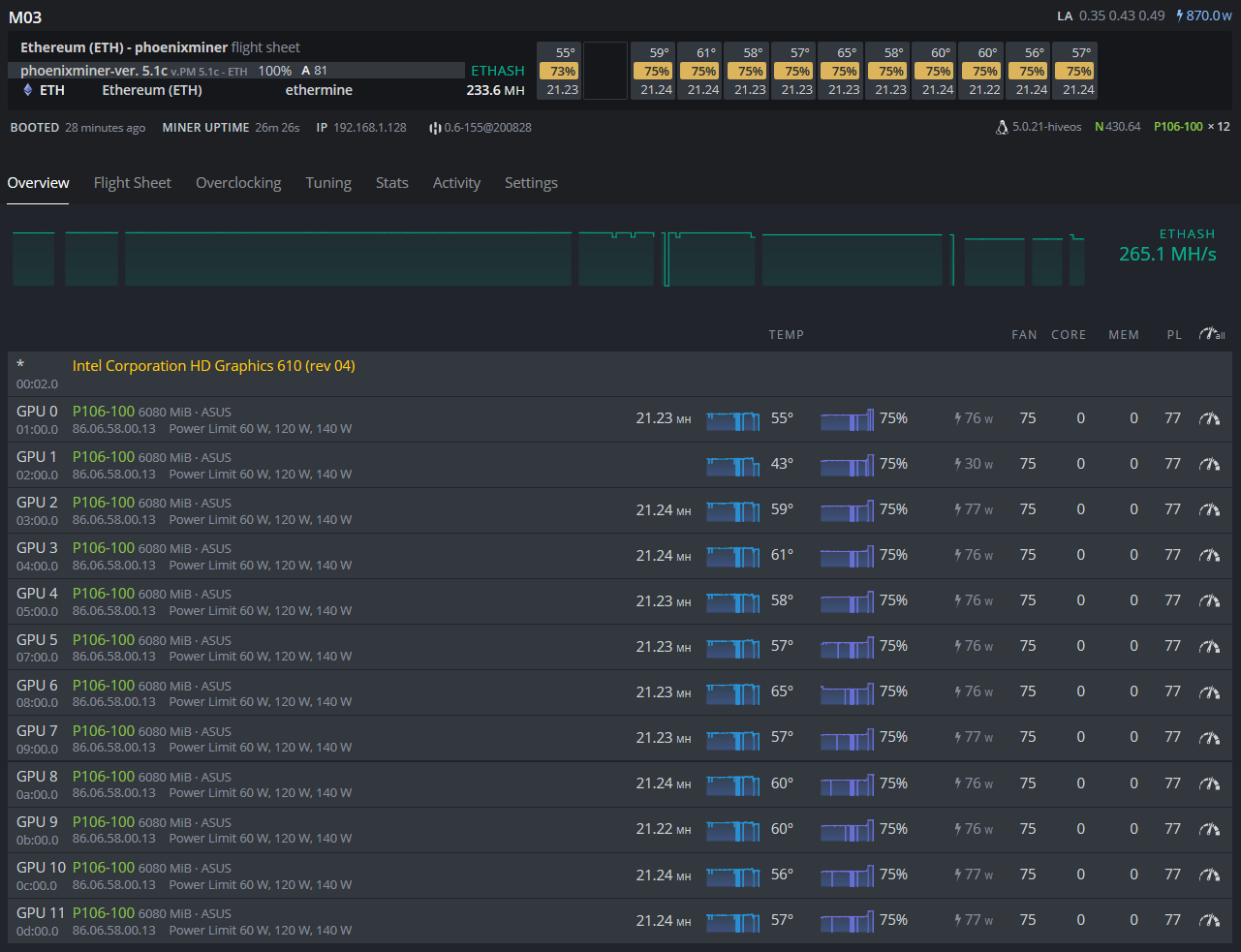This screenshot has width=1241, height=952.
Task: Open GPU 9 overclock tuning icon
Action: (x=1209, y=829)
